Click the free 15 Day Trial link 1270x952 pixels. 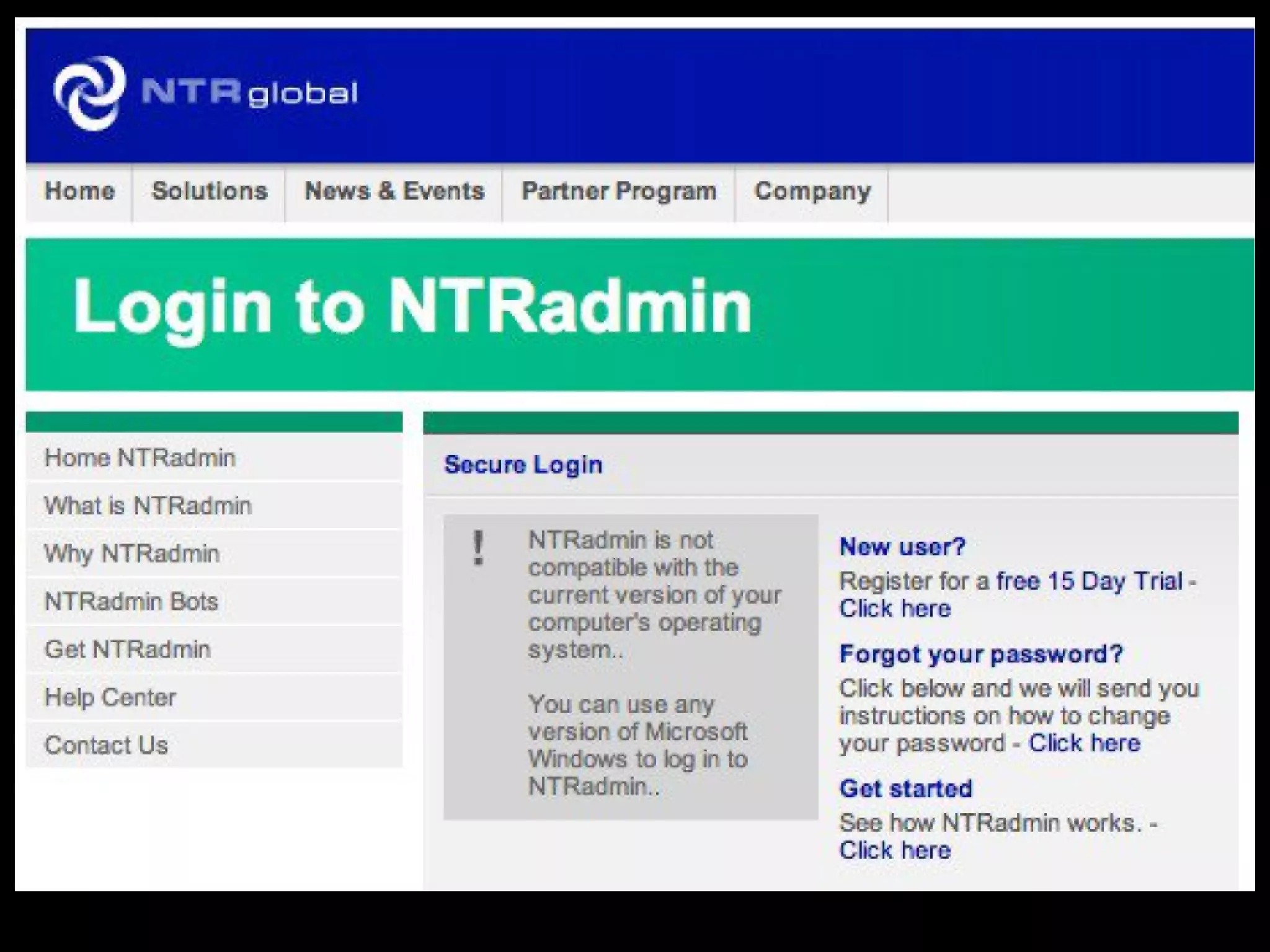click(1090, 581)
